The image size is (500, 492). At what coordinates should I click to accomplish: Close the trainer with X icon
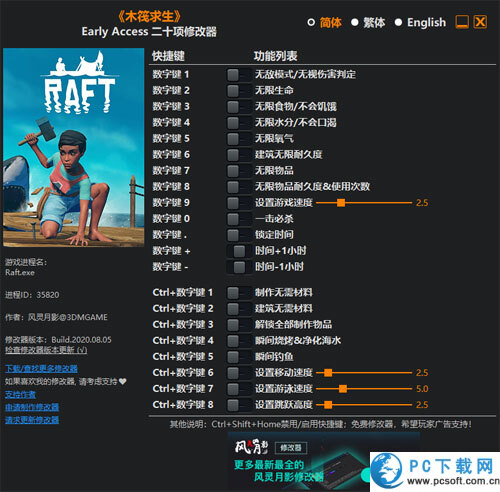click(480, 22)
